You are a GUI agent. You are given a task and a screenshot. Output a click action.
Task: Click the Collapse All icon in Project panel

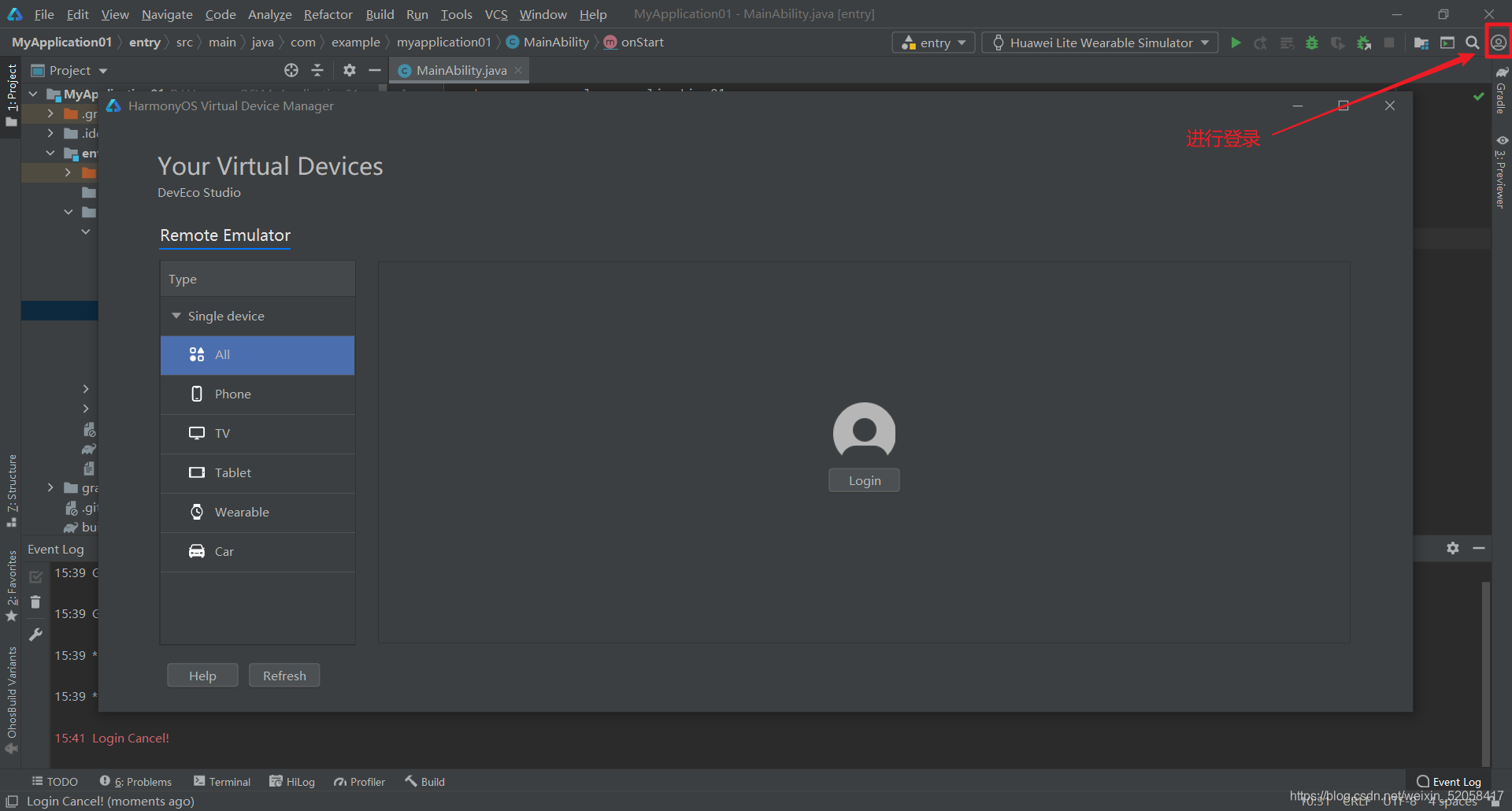coord(317,70)
